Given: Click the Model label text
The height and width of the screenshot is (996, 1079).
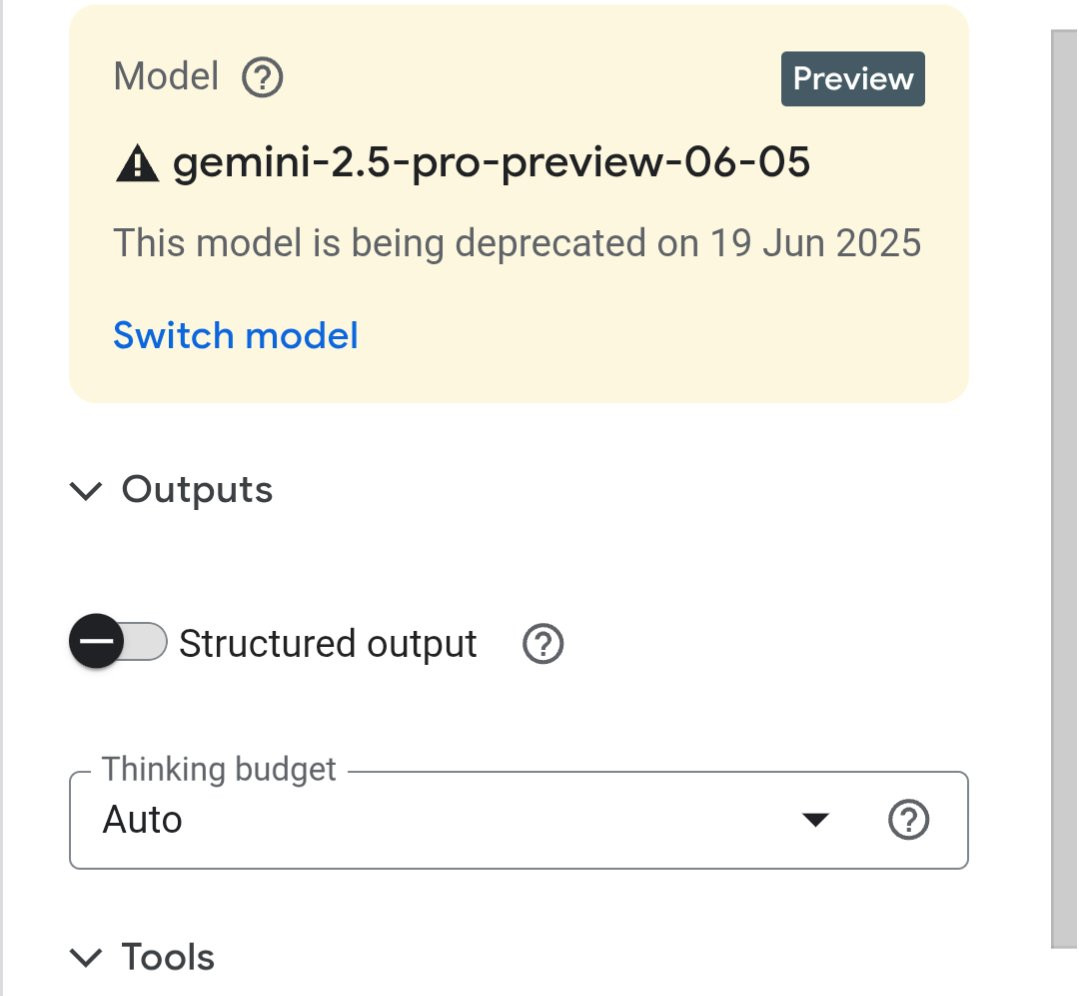Looking at the screenshot, I should [x=166, y=77].
